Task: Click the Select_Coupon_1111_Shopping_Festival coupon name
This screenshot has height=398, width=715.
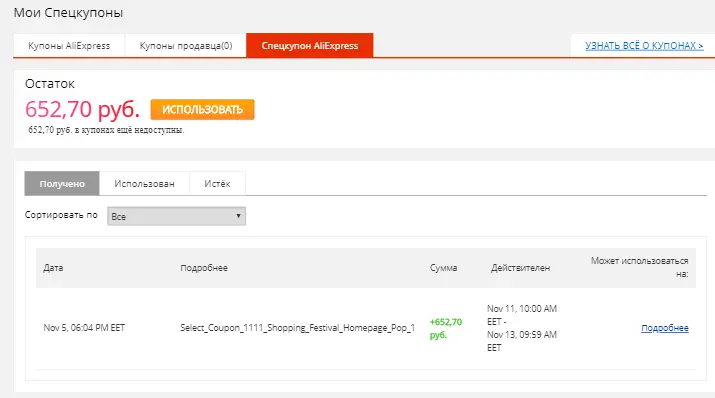Action: click(297, 328)
